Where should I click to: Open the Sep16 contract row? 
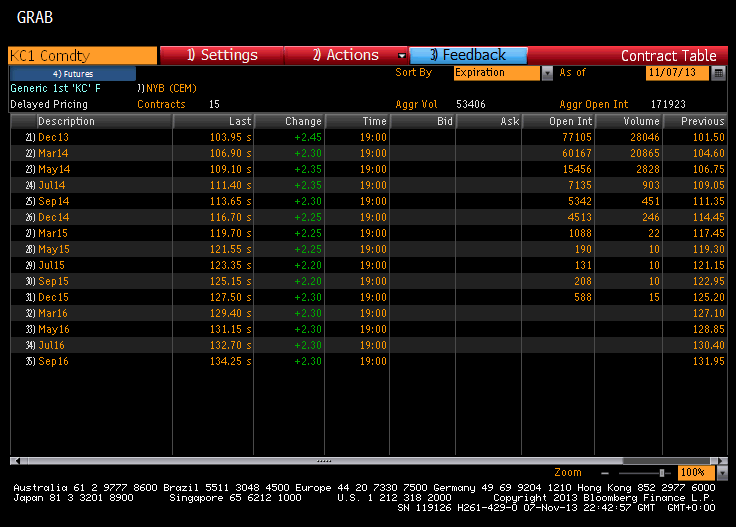point(368,361)
